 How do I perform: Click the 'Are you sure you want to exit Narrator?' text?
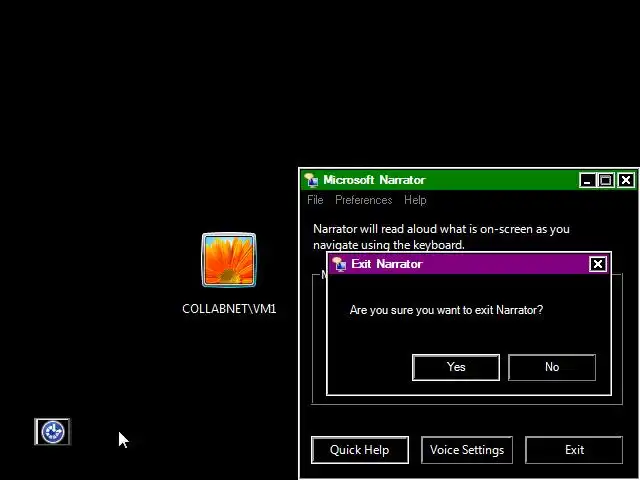tap(446, 310)
